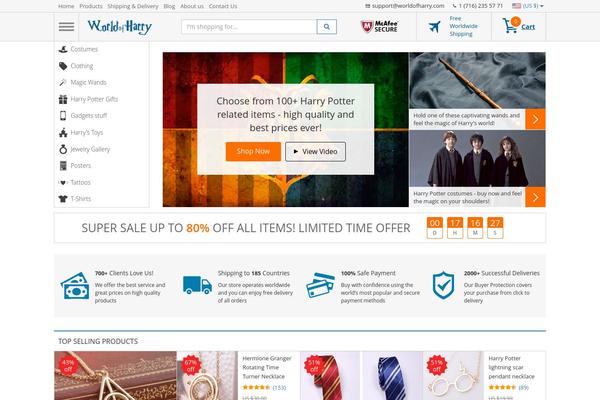Open the hamburger menu icon
The height and width of the screenshot is (400, 600).
(x=66, y=27)
